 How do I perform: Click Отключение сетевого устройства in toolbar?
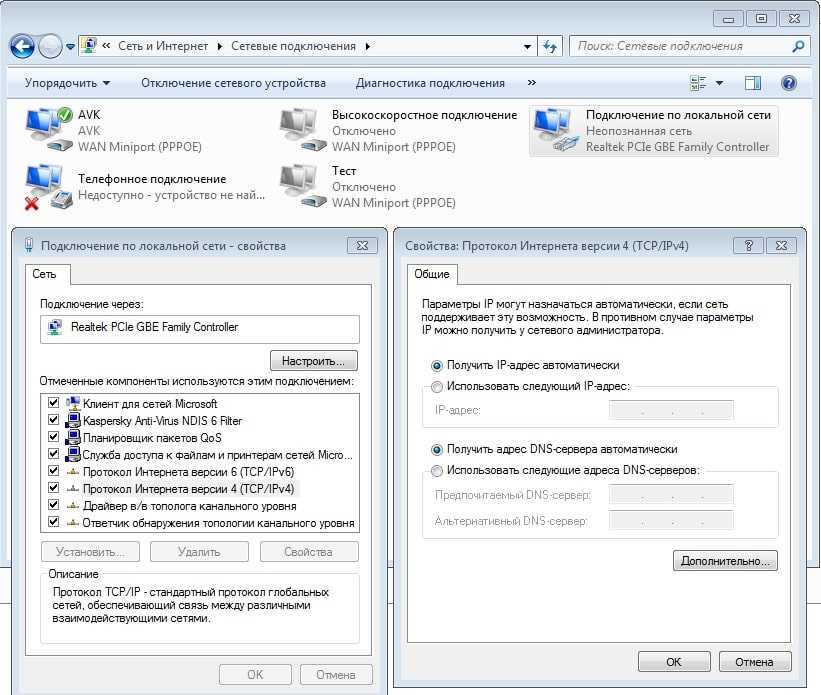pos(233,83)
